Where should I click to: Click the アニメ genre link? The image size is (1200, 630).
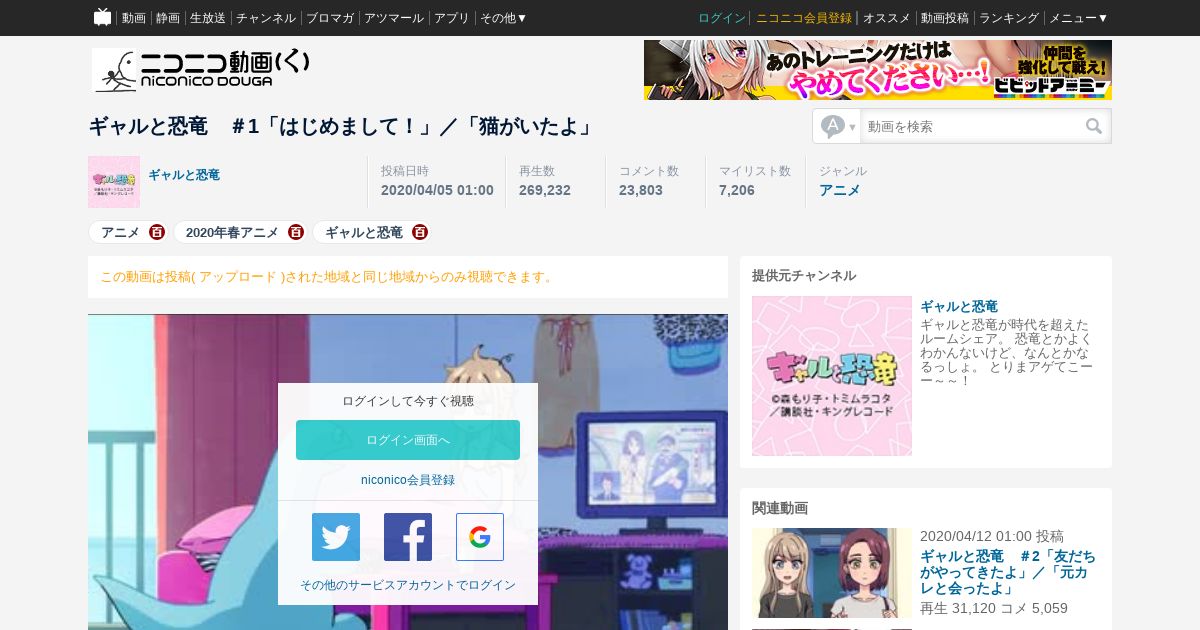click(840, 190)
